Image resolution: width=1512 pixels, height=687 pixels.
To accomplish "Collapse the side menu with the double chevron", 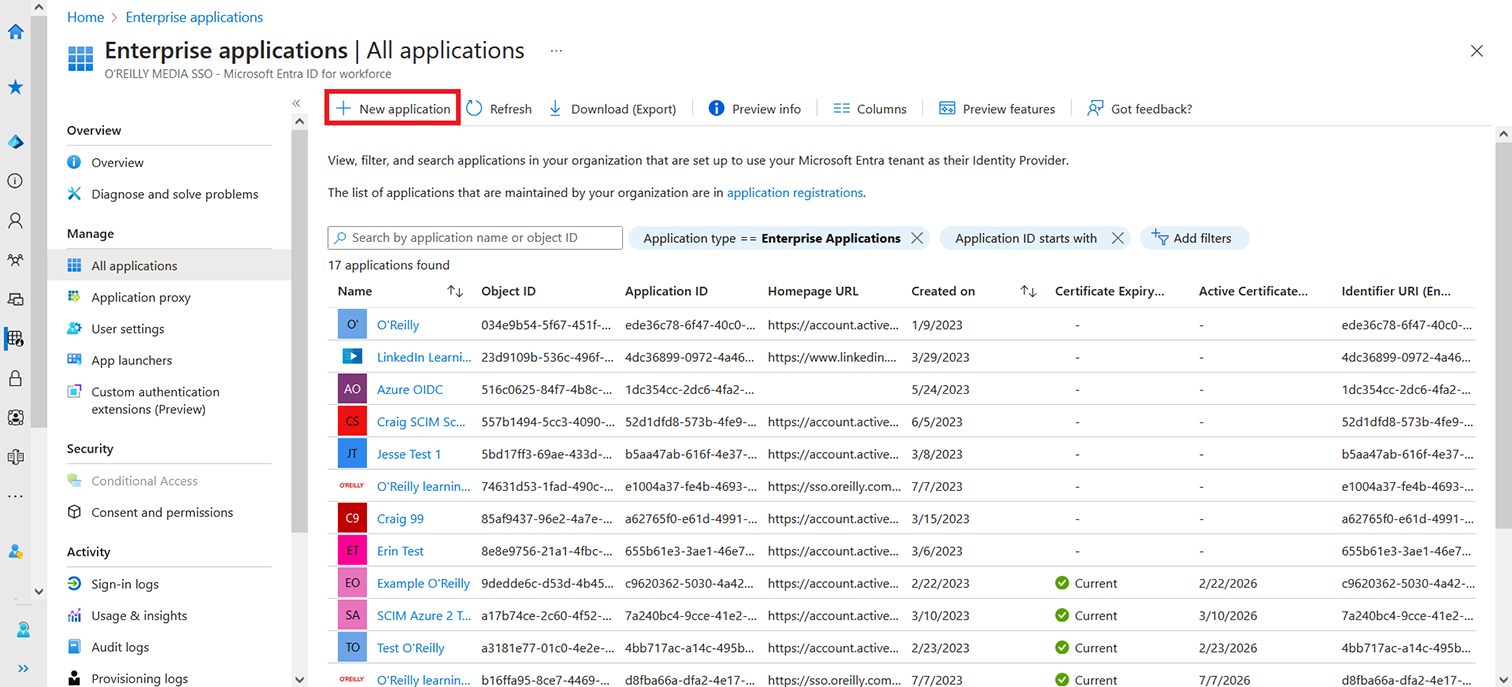I will pyautogui.click(x=296, y=103).
